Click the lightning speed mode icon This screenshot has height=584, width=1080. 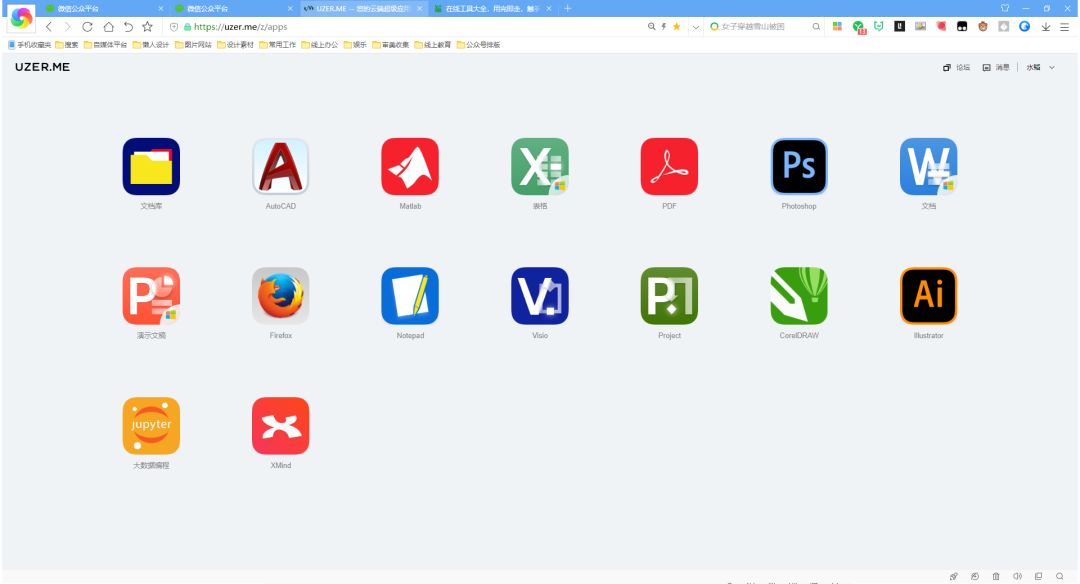pos(664,27)
